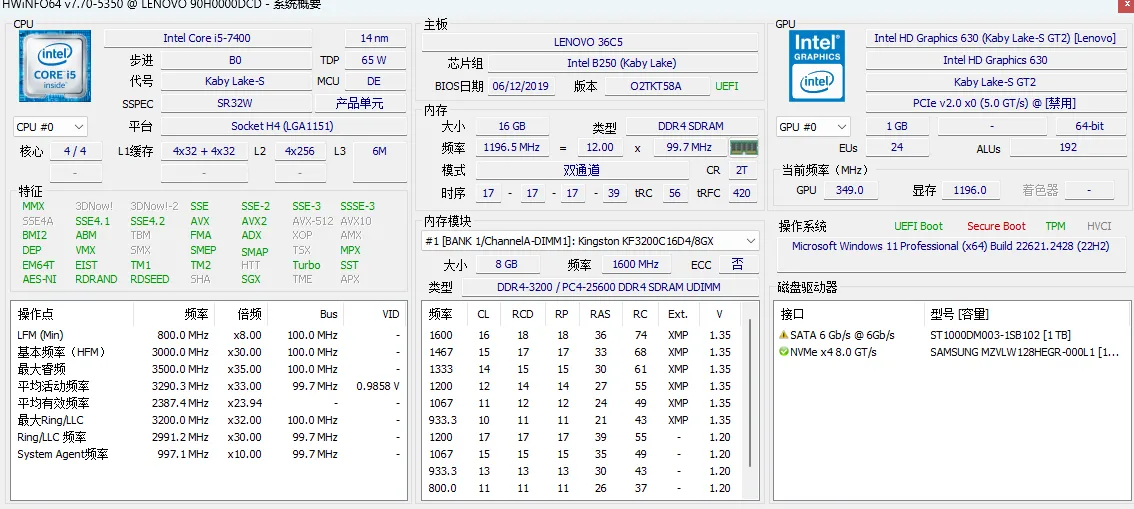Click the green UEFI label beside BIOS version
The width and height of the screenshot is (1134, 509).
[727, 86]
